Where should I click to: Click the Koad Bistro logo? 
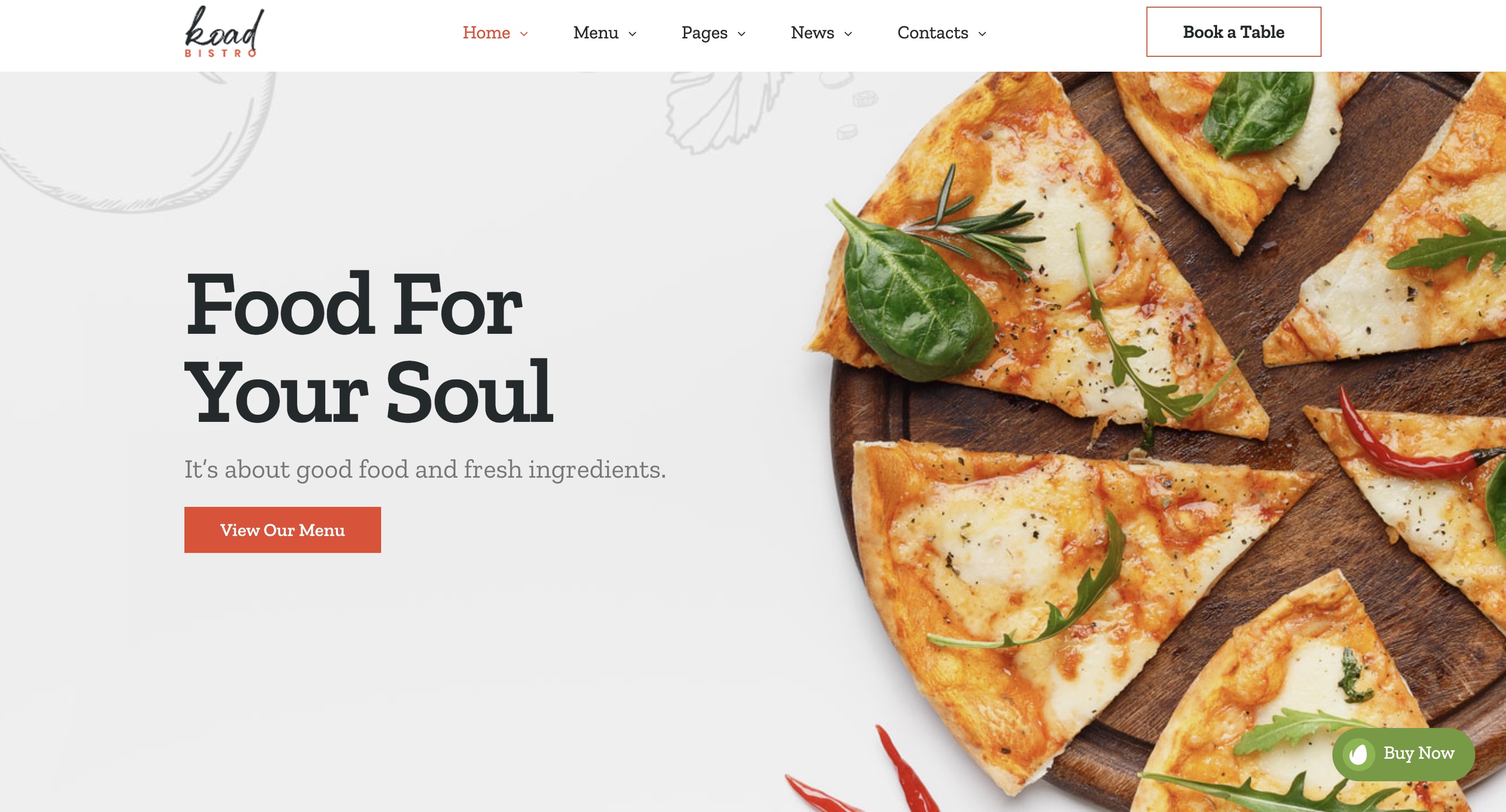pos(224,32)
